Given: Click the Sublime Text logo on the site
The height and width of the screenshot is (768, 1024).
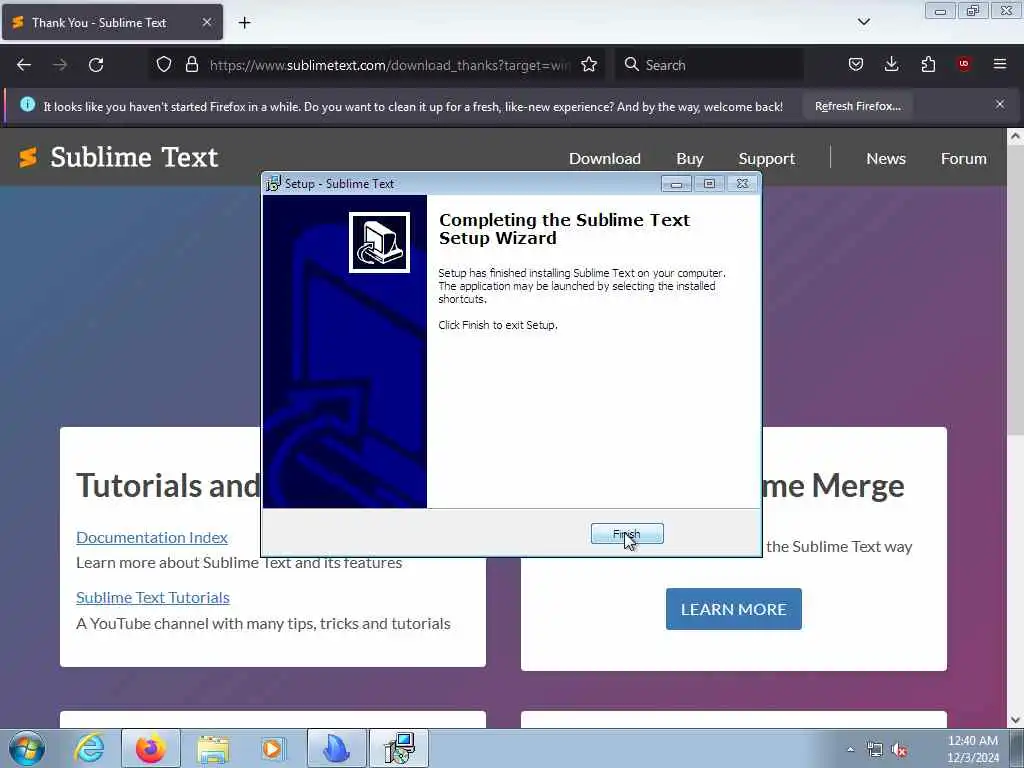Looking at the screenshot, I should coord(118,157).
